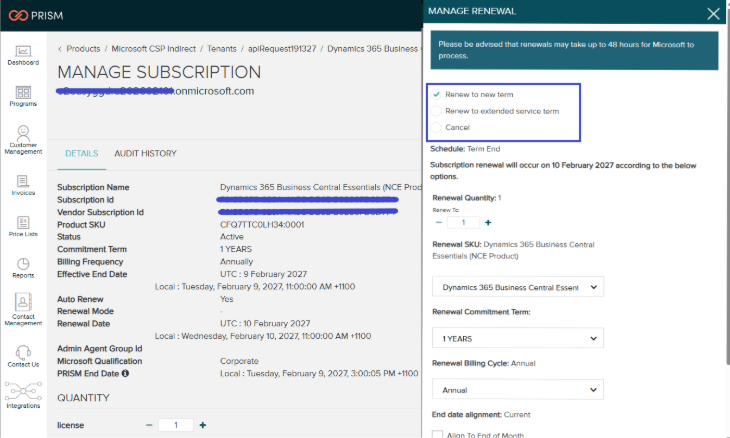730x438 pixels.
Task: Click the PRISM logo
Action: point(36,15)
